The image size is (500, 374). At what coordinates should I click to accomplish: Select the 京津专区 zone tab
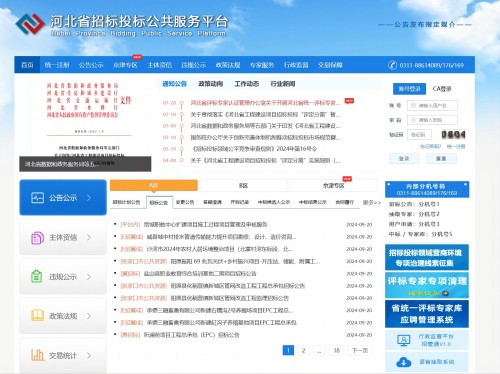coord(333,186)
